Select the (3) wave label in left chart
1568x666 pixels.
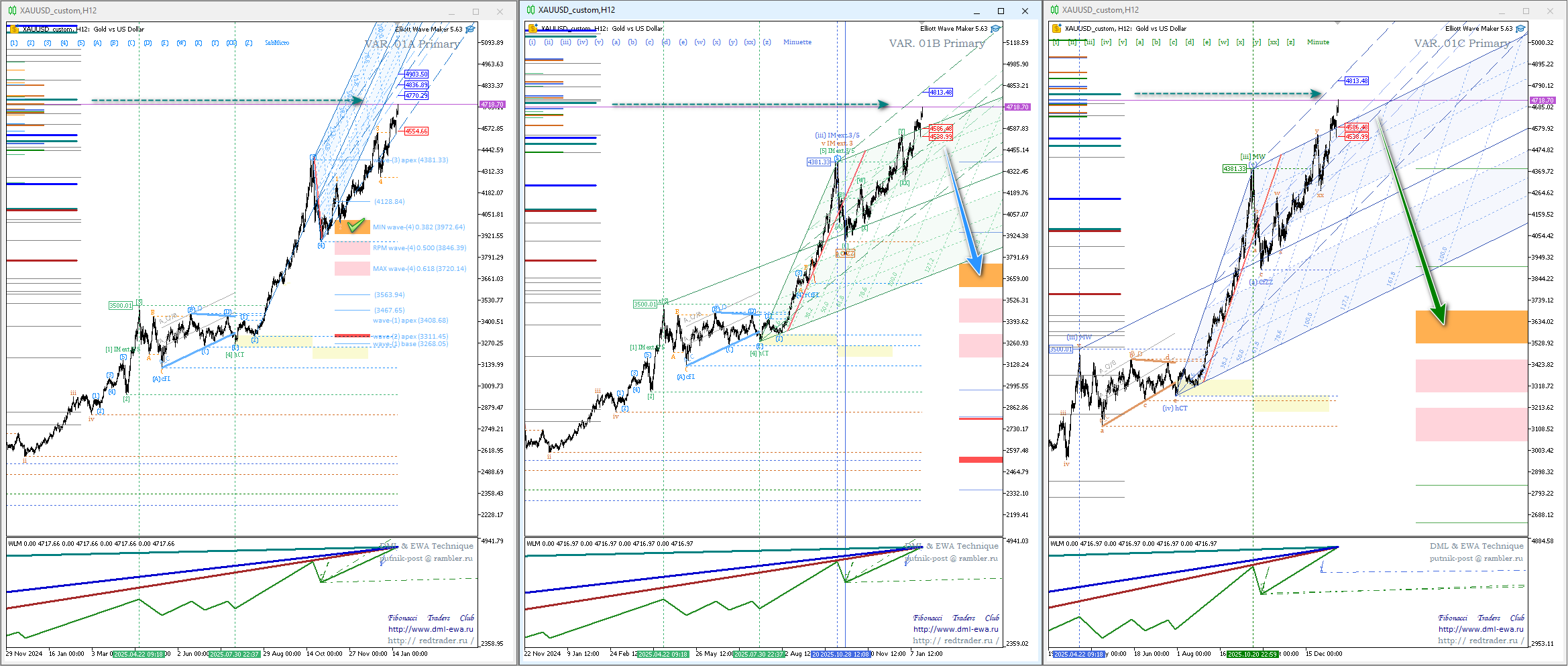[48, 43]
